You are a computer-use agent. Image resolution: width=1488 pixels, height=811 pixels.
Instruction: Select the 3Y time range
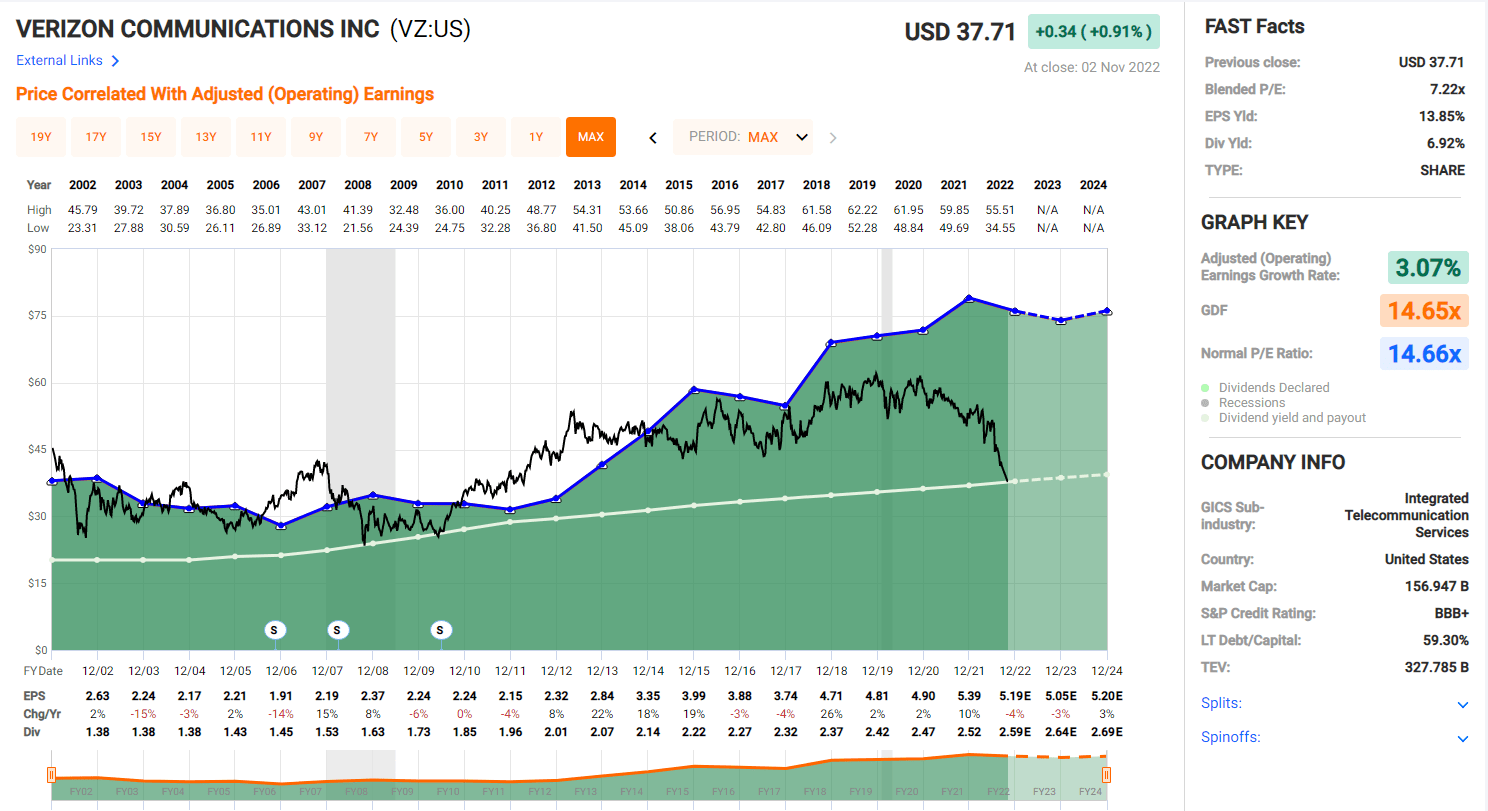pyautogui.click(x=481, y=137)
